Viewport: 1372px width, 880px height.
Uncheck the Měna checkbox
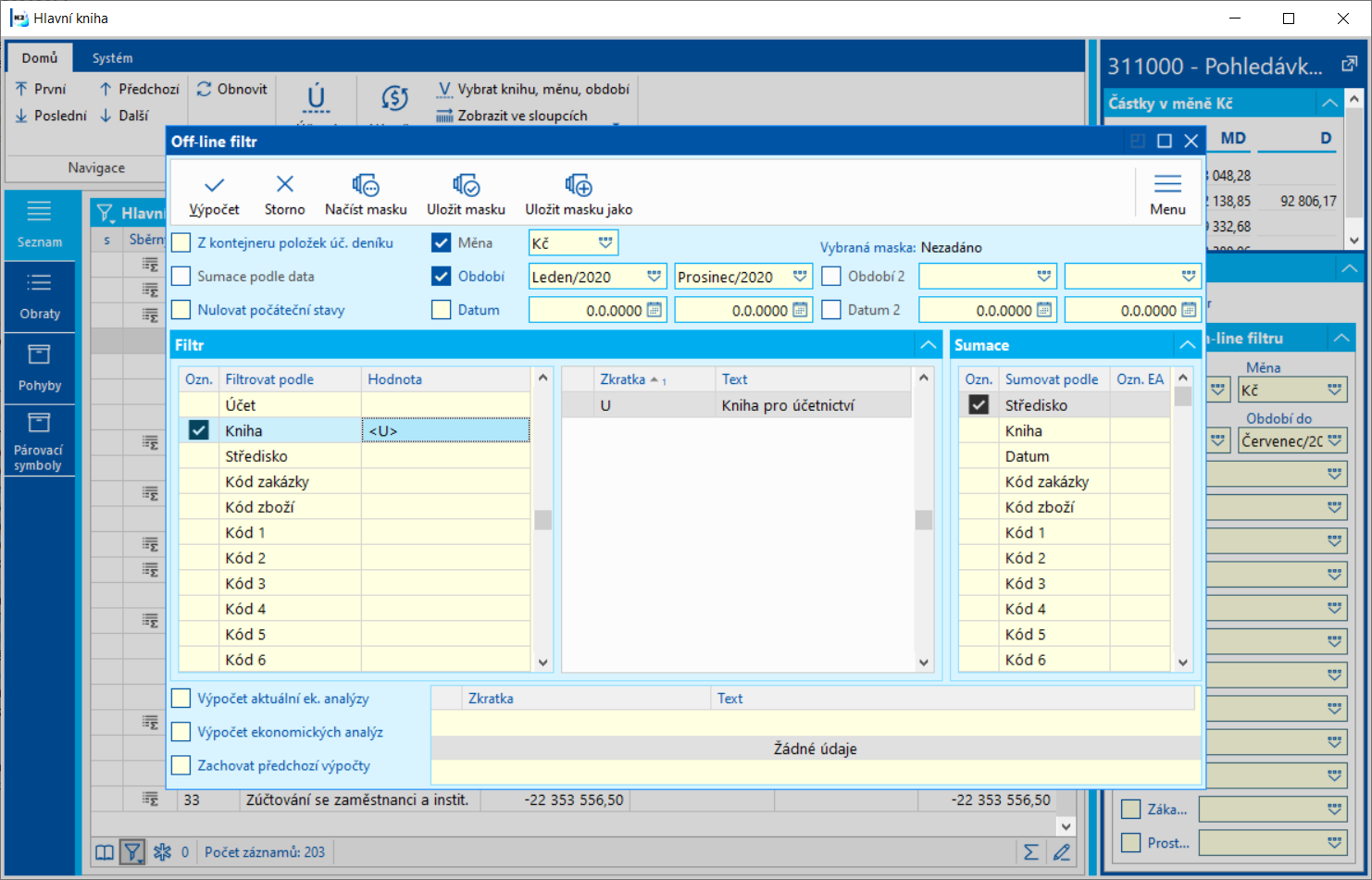click(442, 243)
